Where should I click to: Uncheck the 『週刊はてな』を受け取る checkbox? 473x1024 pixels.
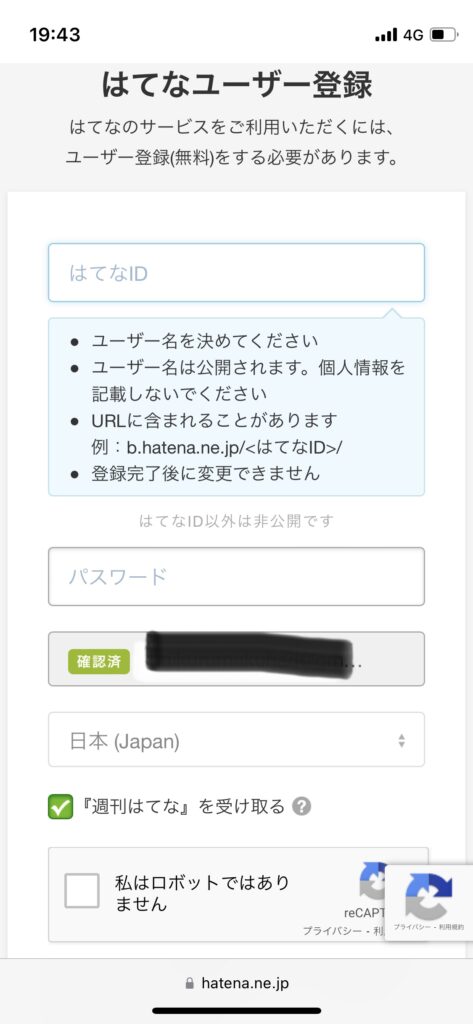coord(61,807)
